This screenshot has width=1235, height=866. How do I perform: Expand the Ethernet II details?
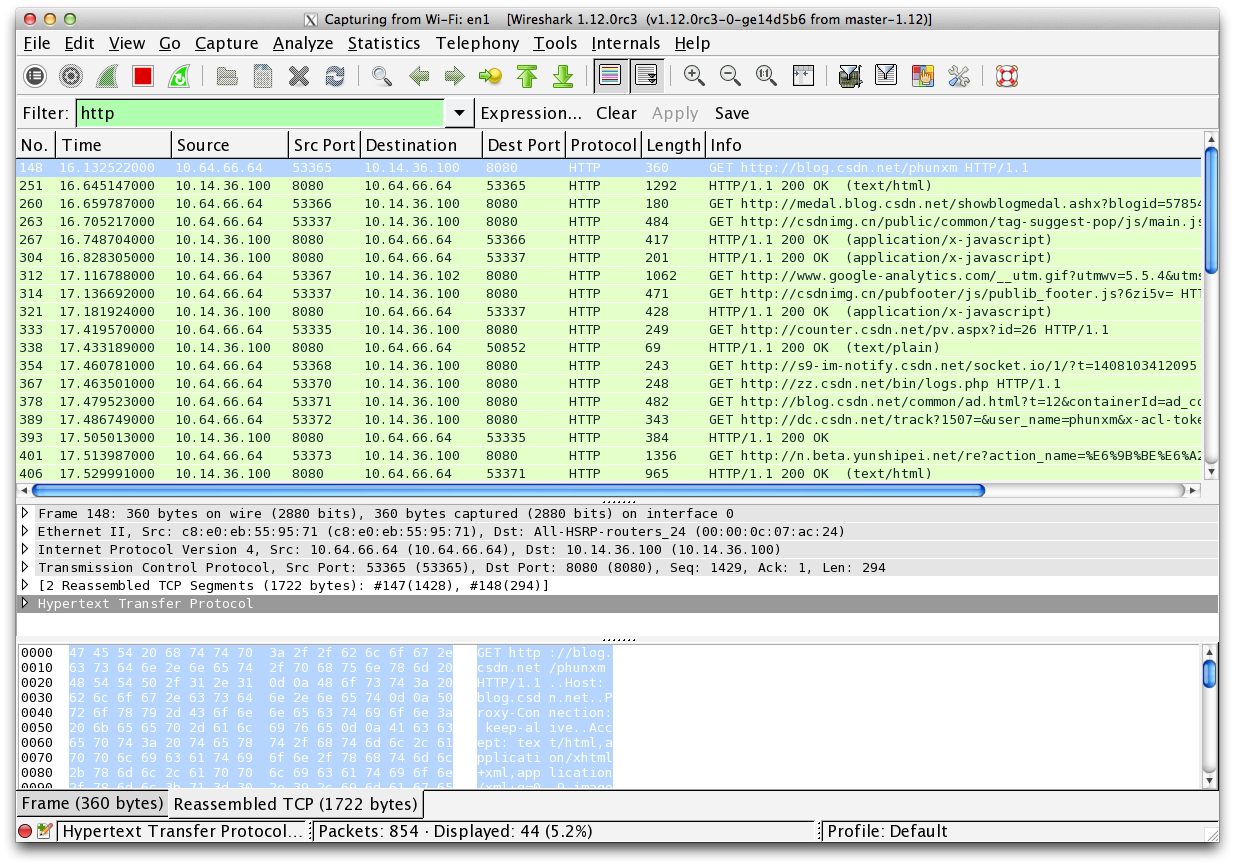click(26, 531)
